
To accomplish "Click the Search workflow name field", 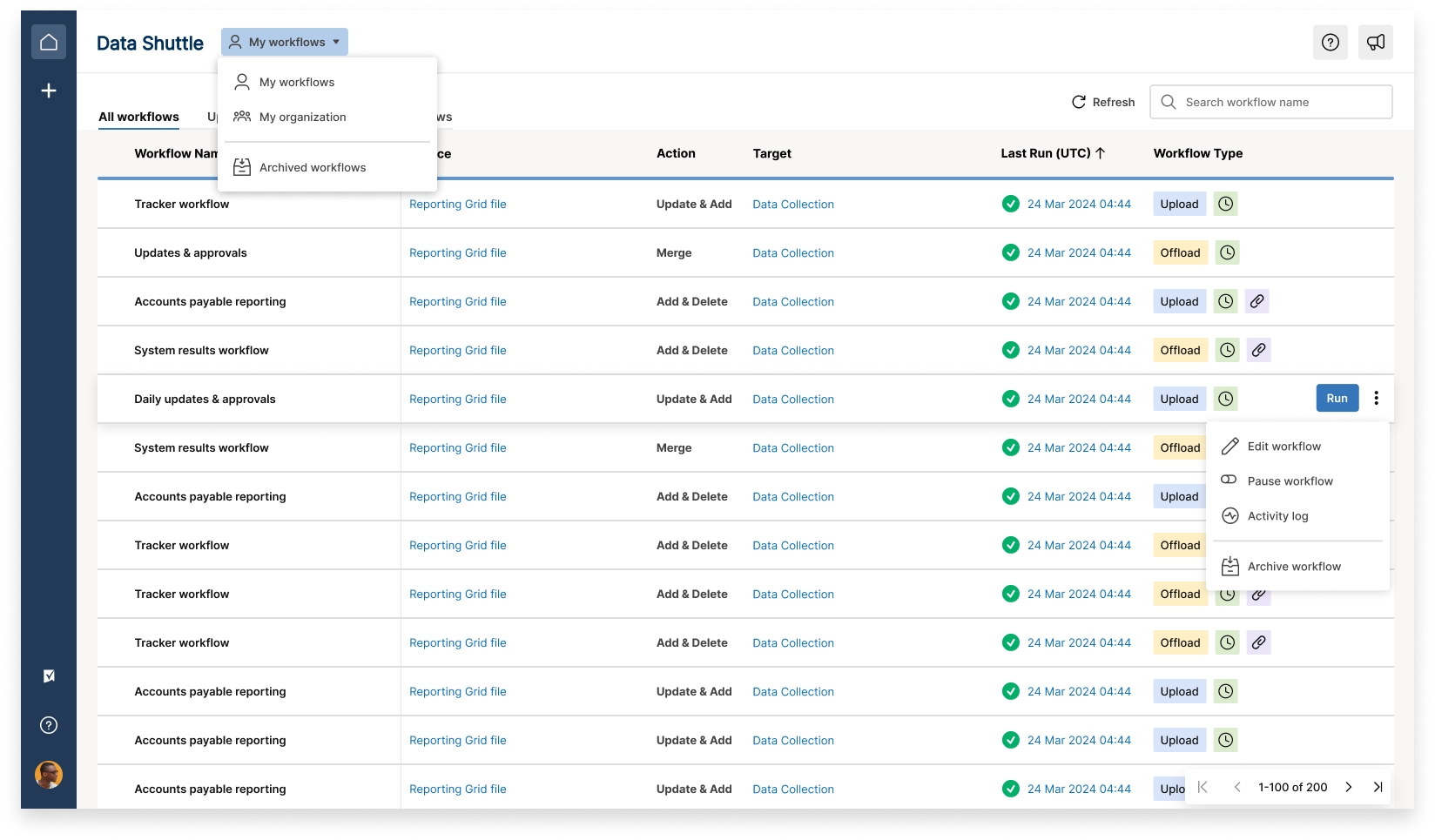I will 1271,102.
